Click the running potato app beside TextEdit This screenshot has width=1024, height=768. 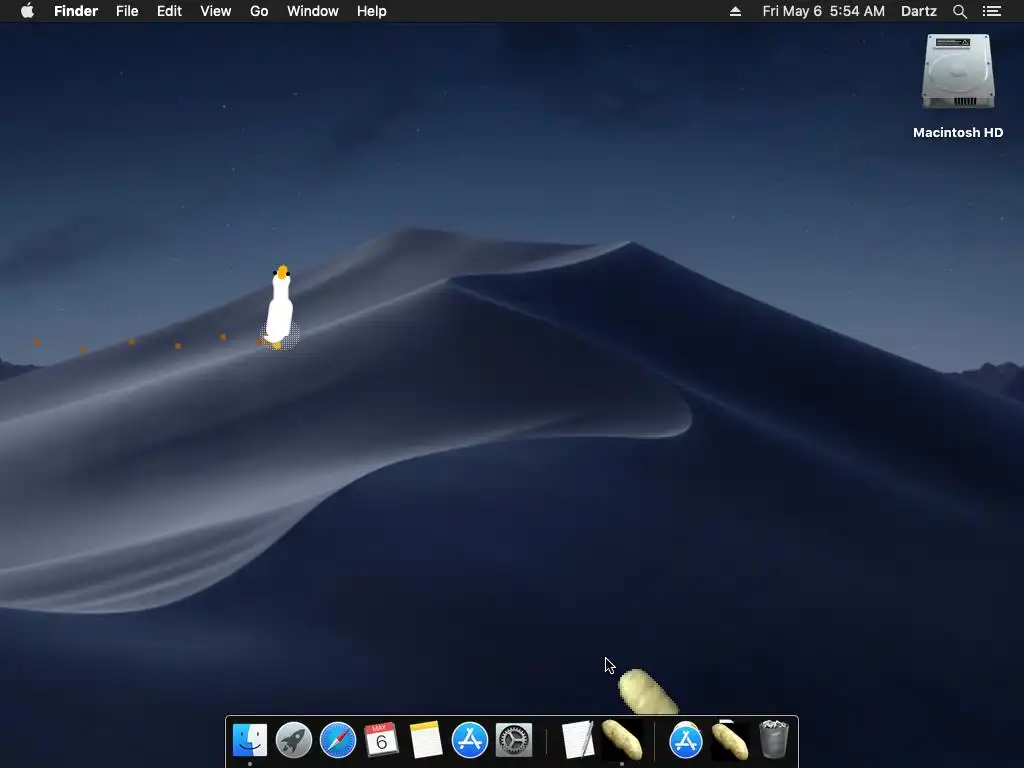click(x=622, y=740)
